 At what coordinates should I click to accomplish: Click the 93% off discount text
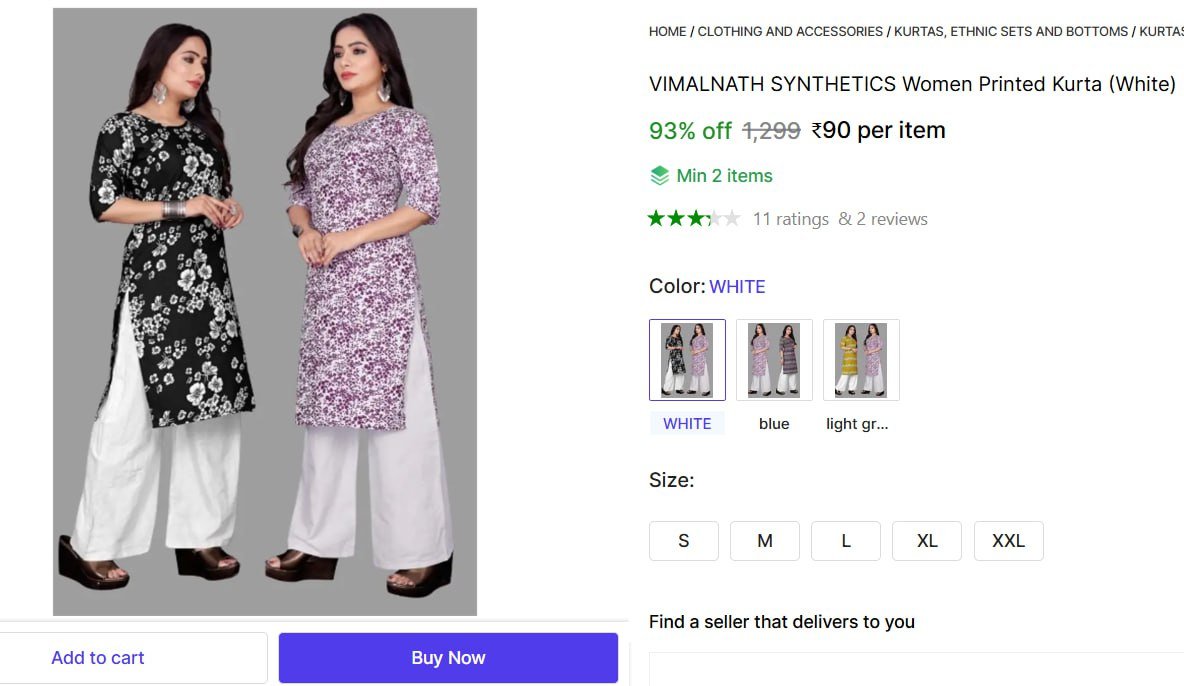(x=690, y=131)
